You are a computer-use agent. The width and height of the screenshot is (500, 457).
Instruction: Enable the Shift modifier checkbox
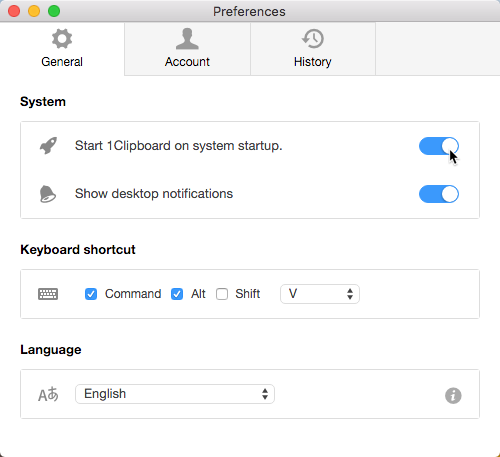[222, 294]
